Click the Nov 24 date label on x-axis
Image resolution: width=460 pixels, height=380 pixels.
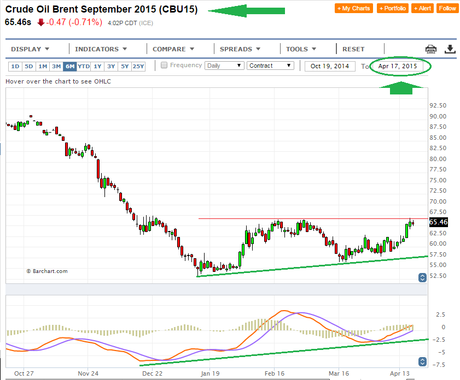88,373
